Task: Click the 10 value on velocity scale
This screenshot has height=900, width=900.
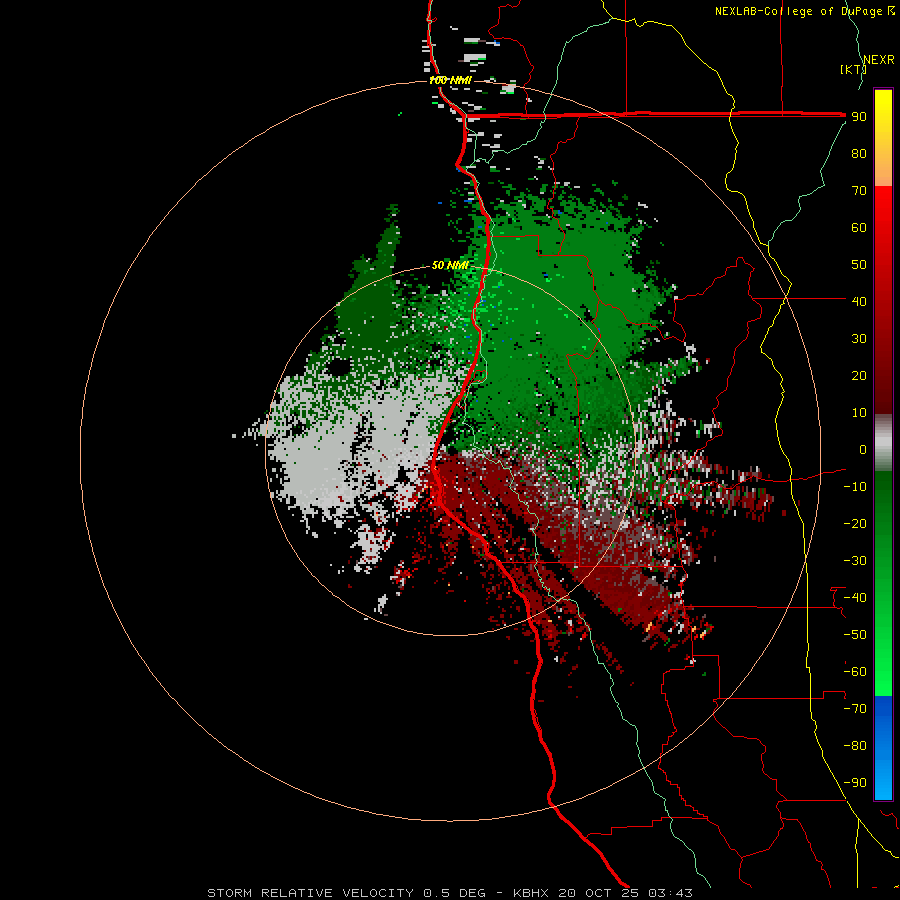Action: coord(859,413)
